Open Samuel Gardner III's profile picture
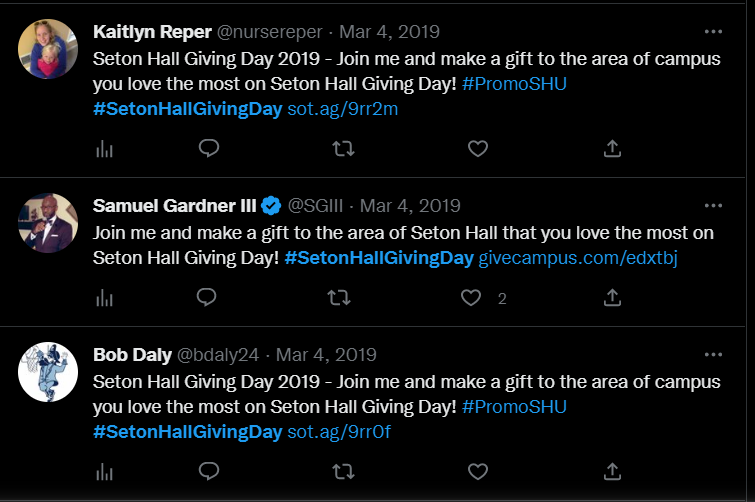 pyautogui.click(x=48, y=223)
